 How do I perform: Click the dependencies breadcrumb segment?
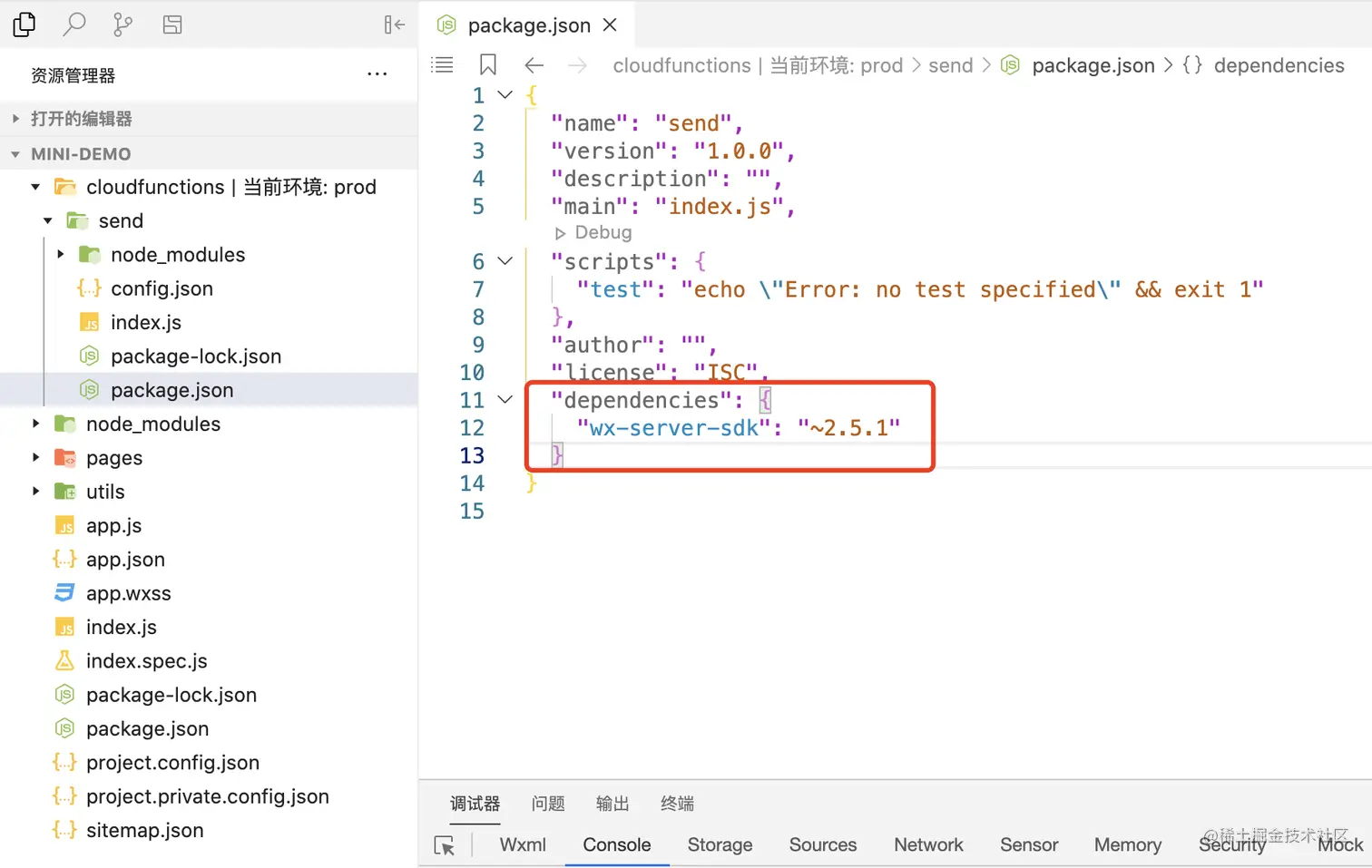point(1279,65)
